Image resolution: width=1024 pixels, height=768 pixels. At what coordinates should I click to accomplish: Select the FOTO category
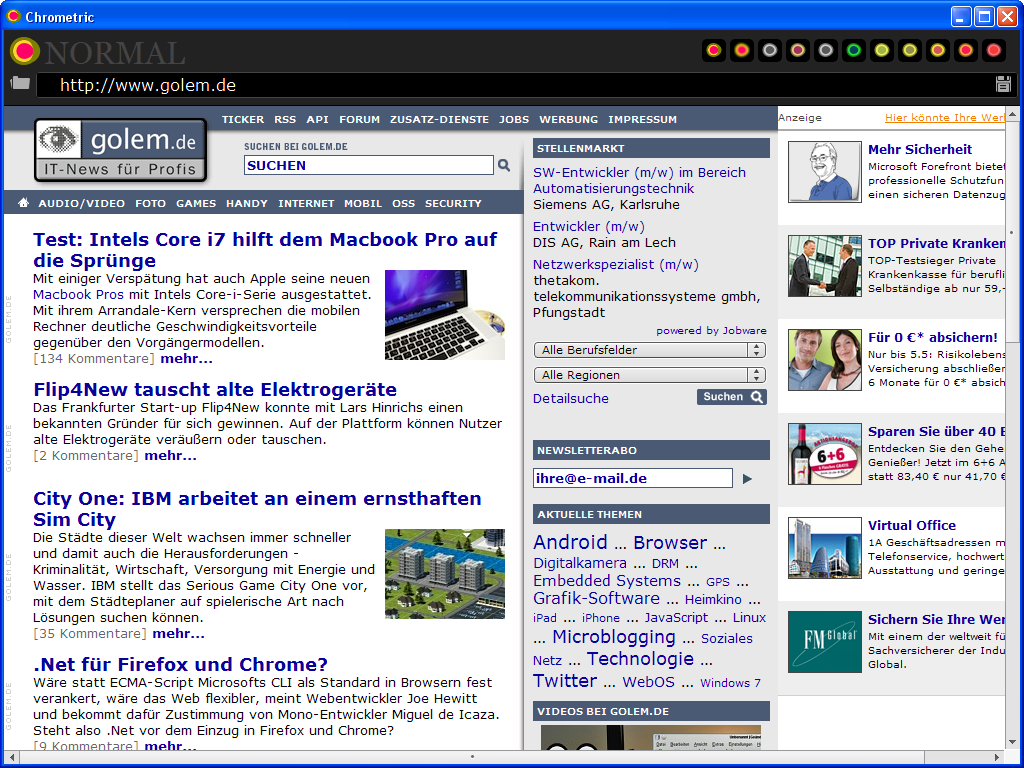point(150,204)
